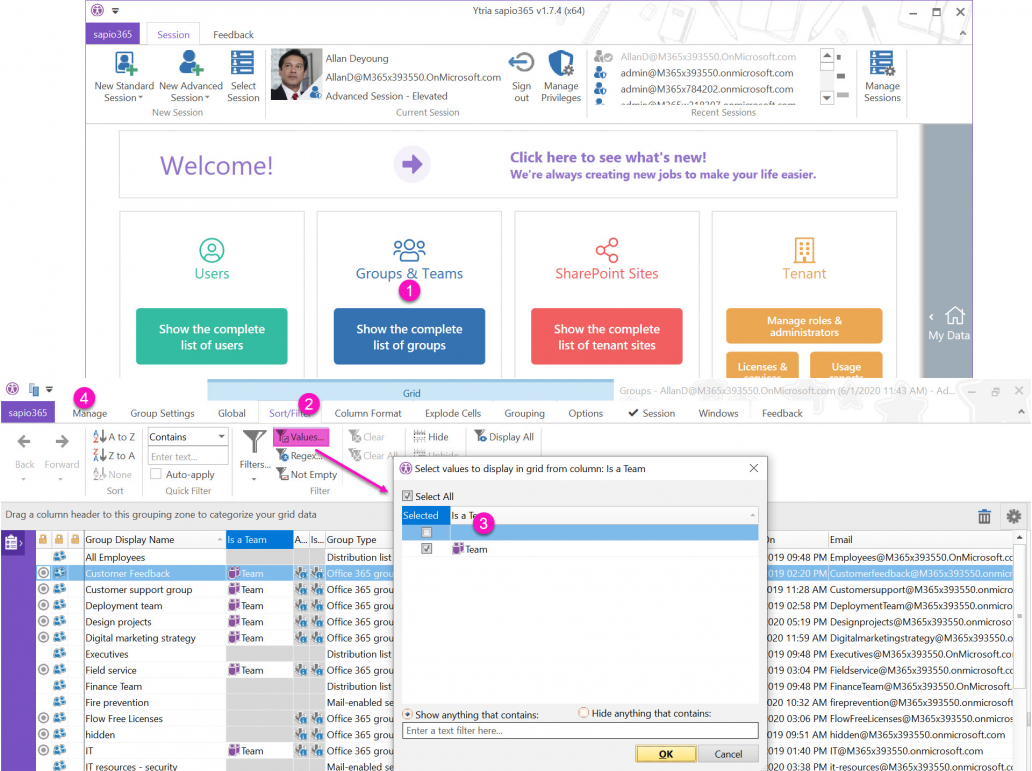Click the Users circle icon
This screenshot has width=1032, height=771.
pos(212,250)
